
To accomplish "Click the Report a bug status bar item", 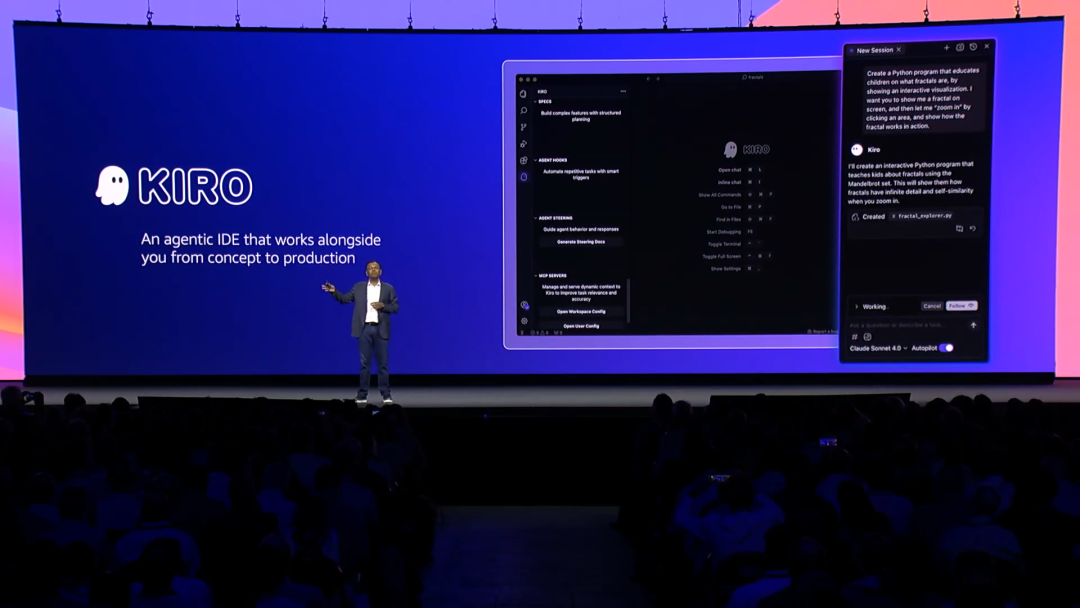I will click(x=822, y=331).
